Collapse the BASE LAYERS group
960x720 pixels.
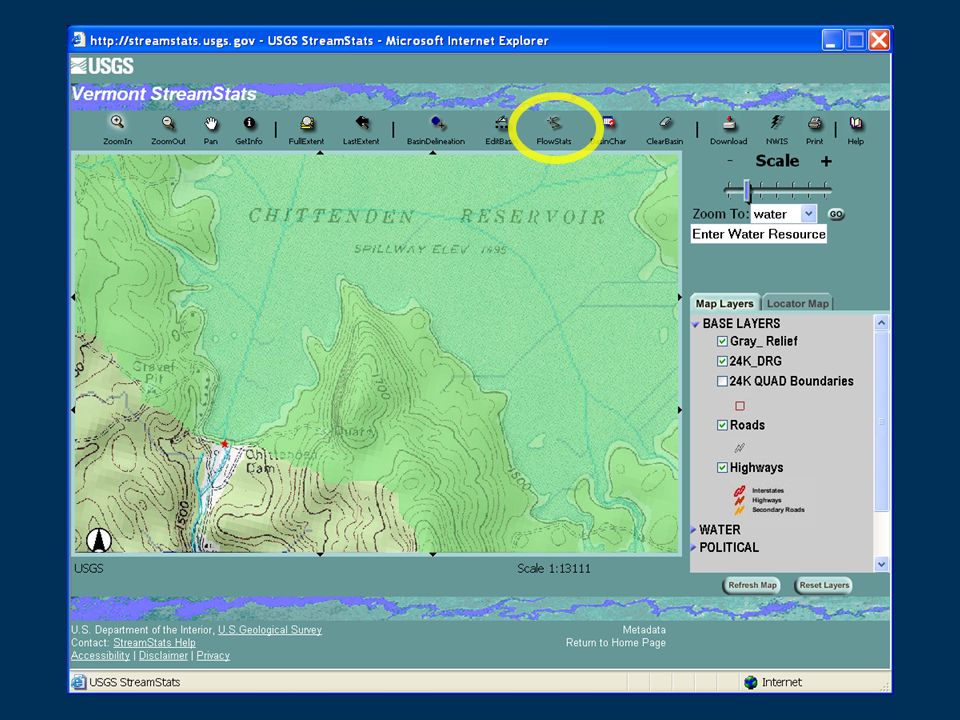[x=696, y=324]
